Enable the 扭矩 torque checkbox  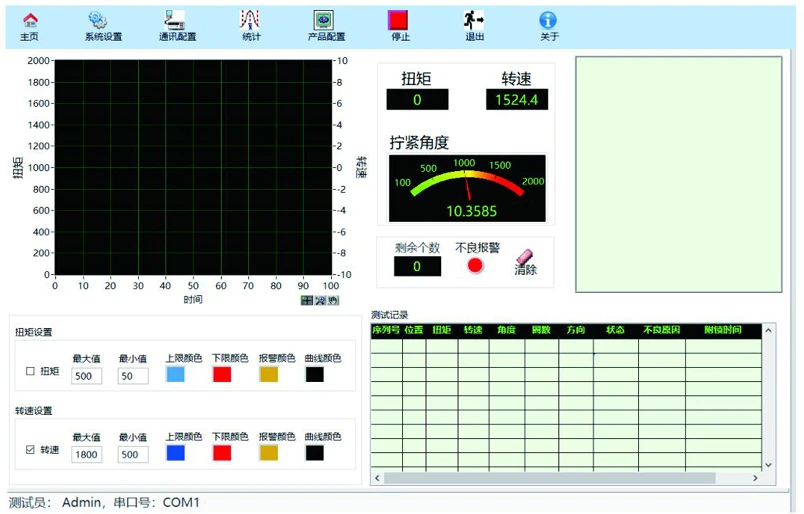coord(30,371)
